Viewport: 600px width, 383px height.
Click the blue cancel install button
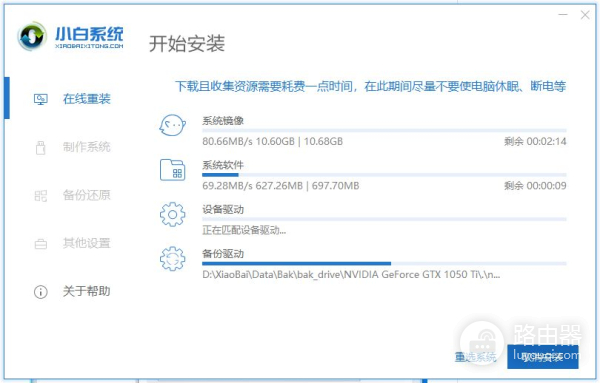543,357
